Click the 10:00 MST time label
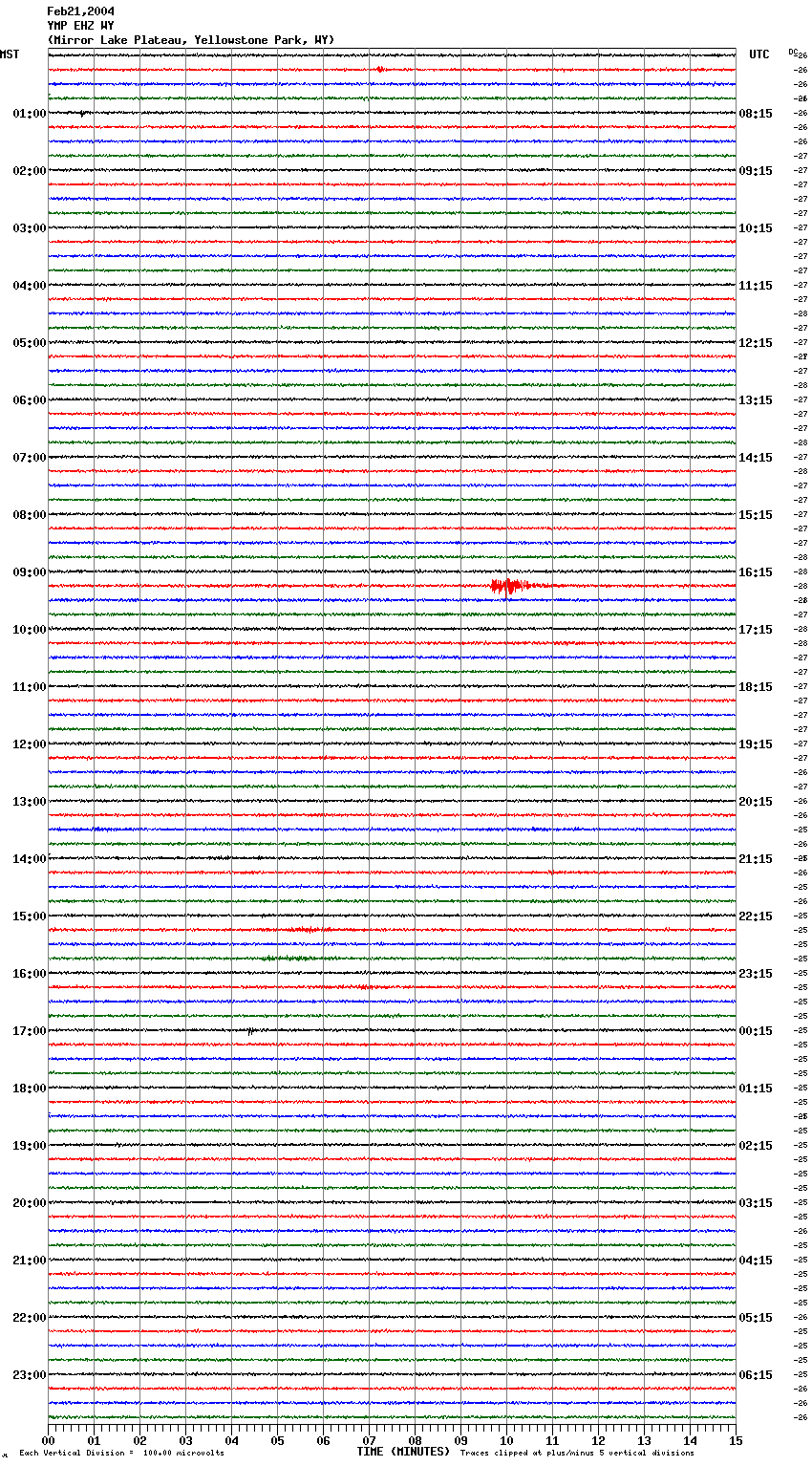The image size is (812, 1466). pyautogui.click(x=30, y=630)
